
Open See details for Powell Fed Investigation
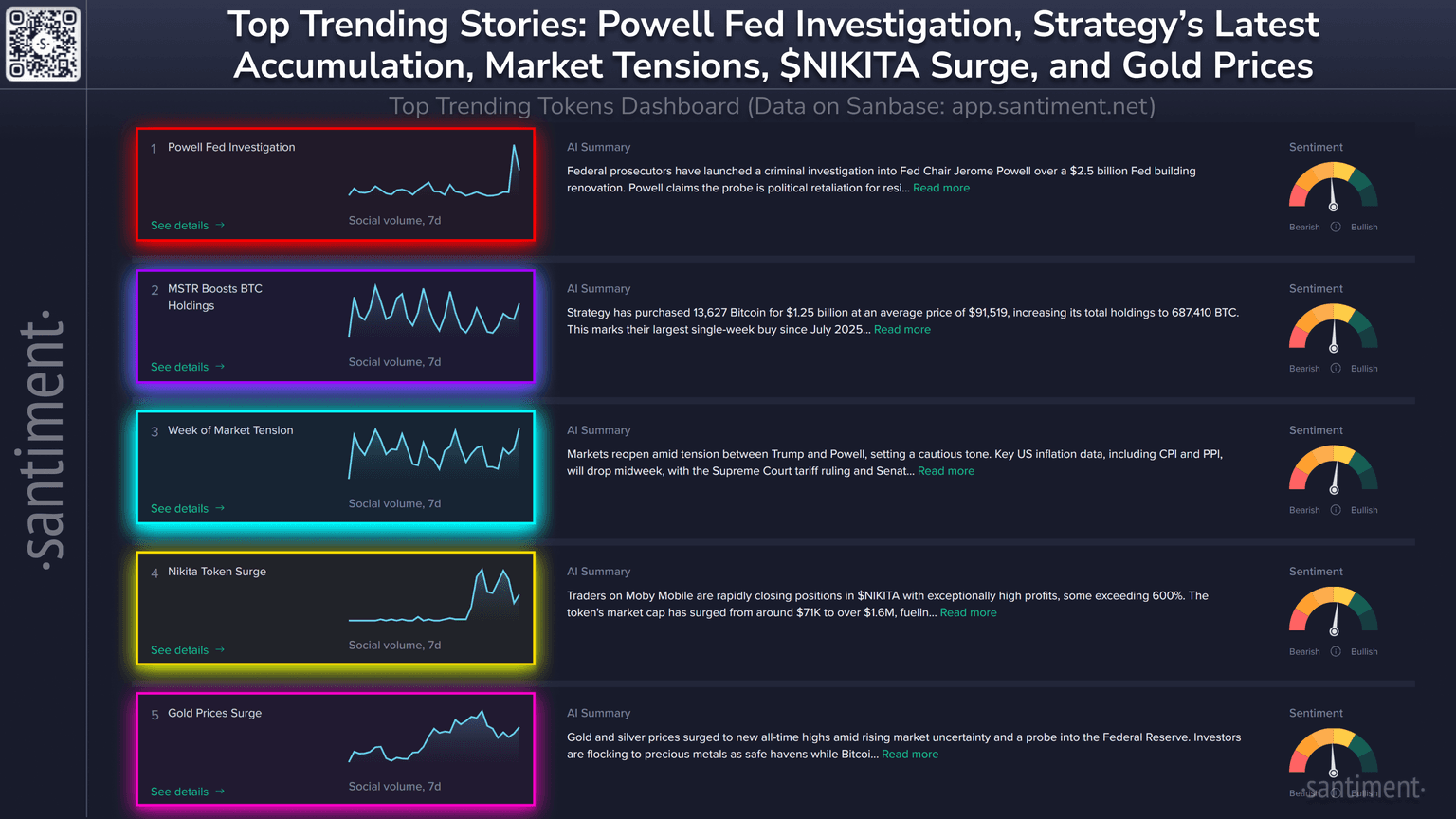point(187,226)
